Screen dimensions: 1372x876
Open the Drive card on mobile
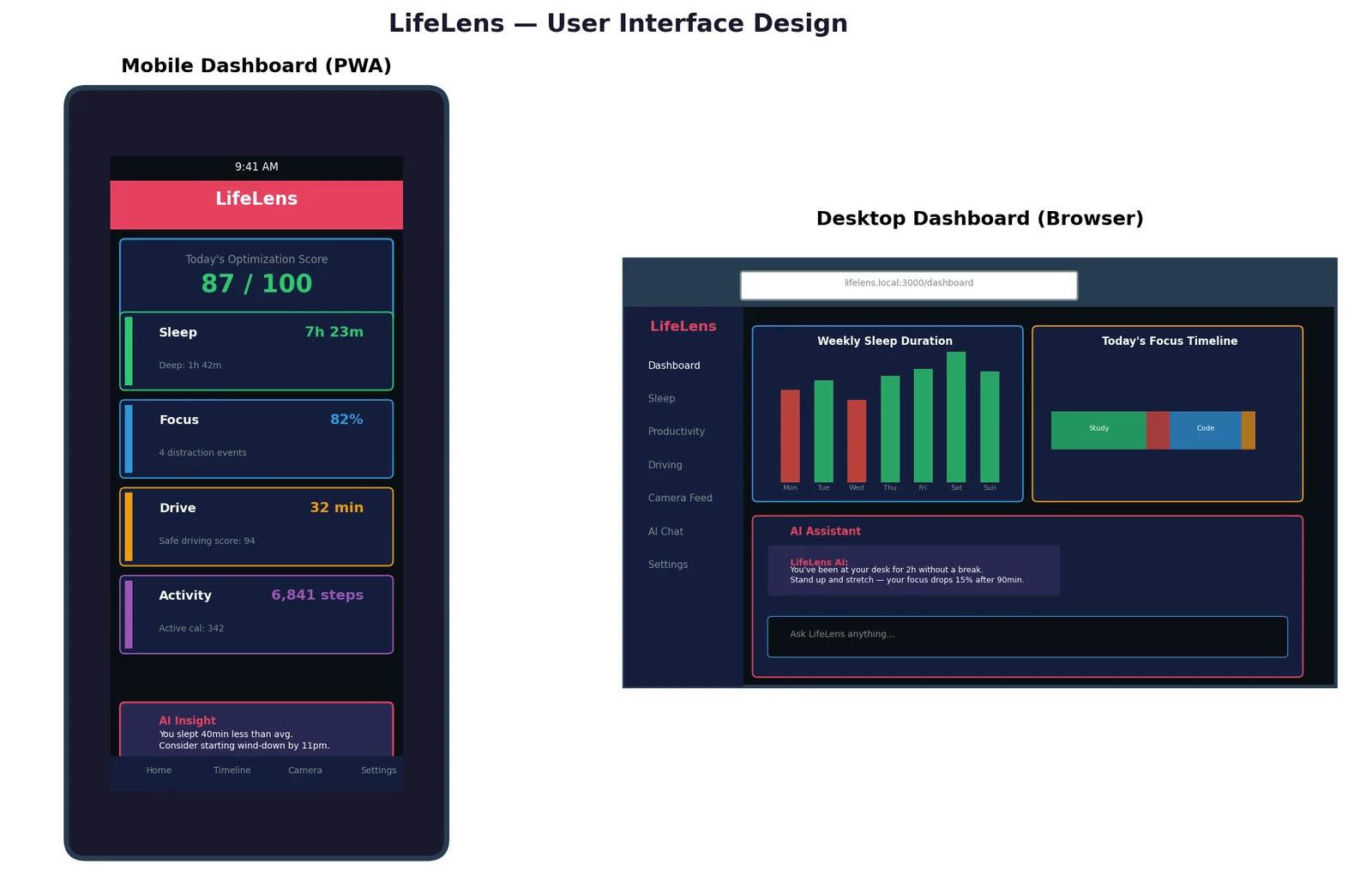[256, 527]
